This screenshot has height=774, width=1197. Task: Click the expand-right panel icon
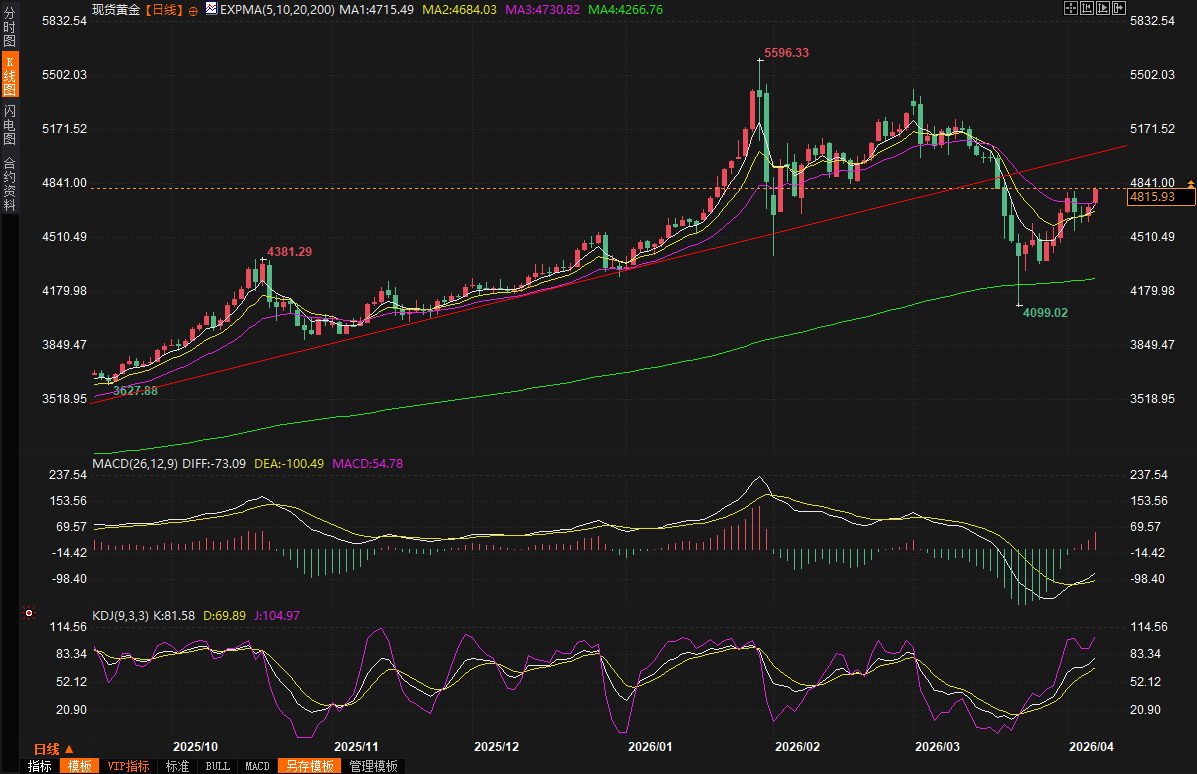tap(1117, 8)
